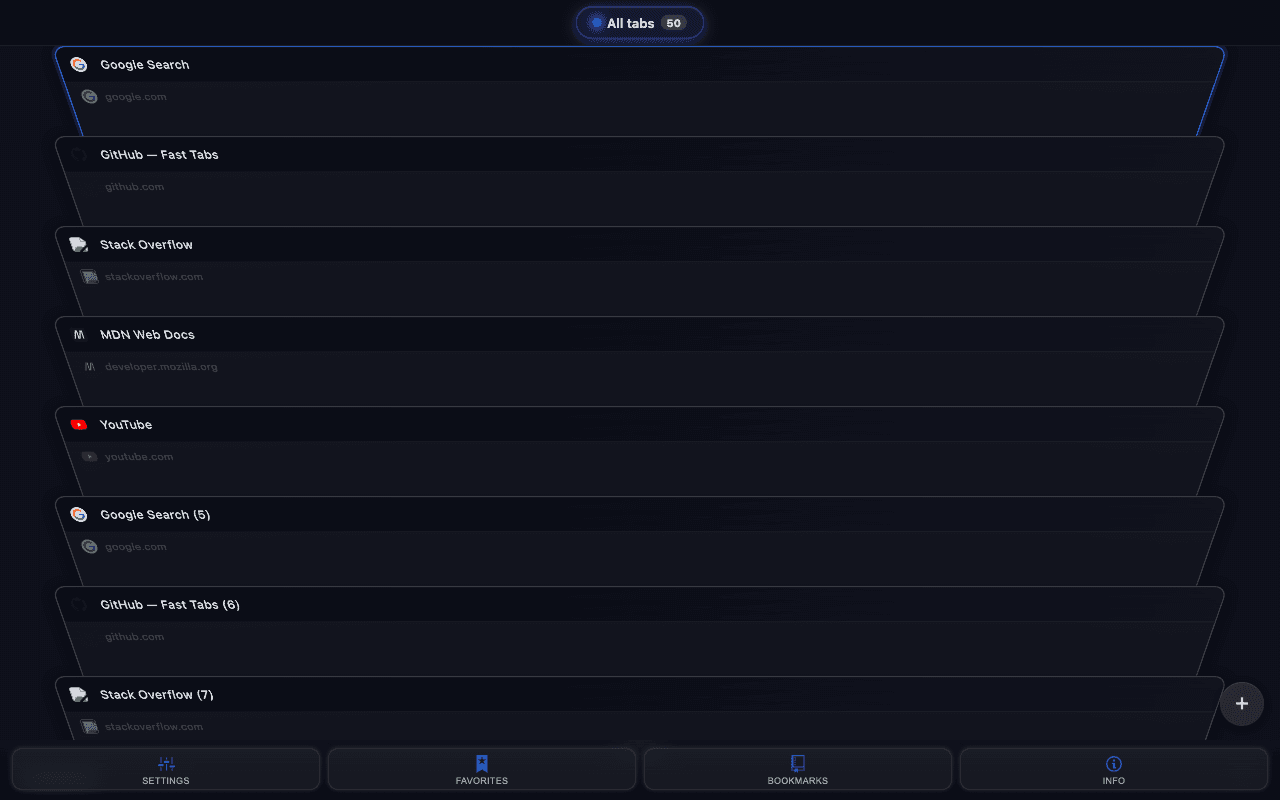Select the 'YouTube' tab title
The height and width of the screenshot is (800, 1280).
[126, 425]
